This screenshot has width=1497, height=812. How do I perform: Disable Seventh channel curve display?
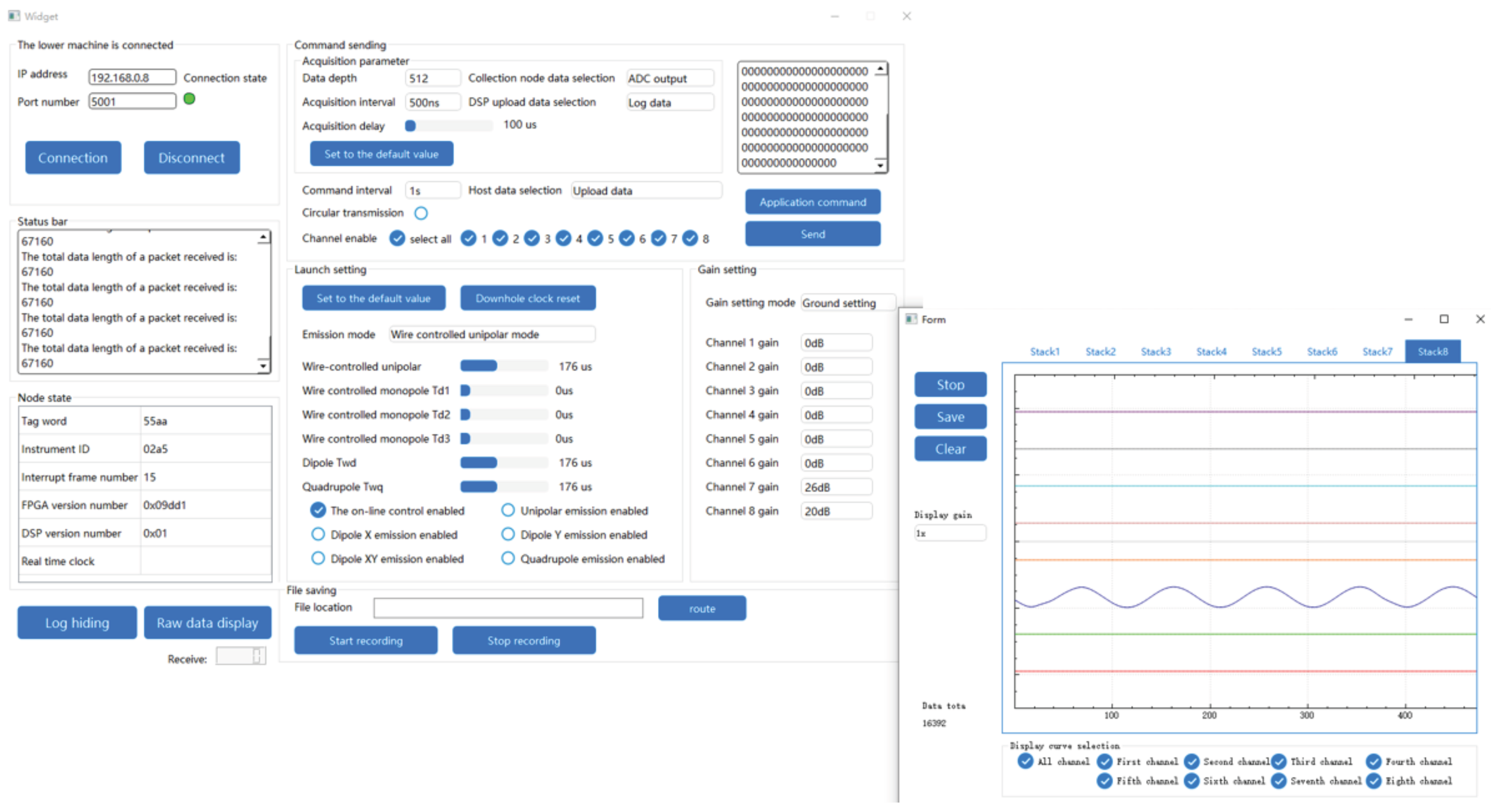pos(1278,781)
